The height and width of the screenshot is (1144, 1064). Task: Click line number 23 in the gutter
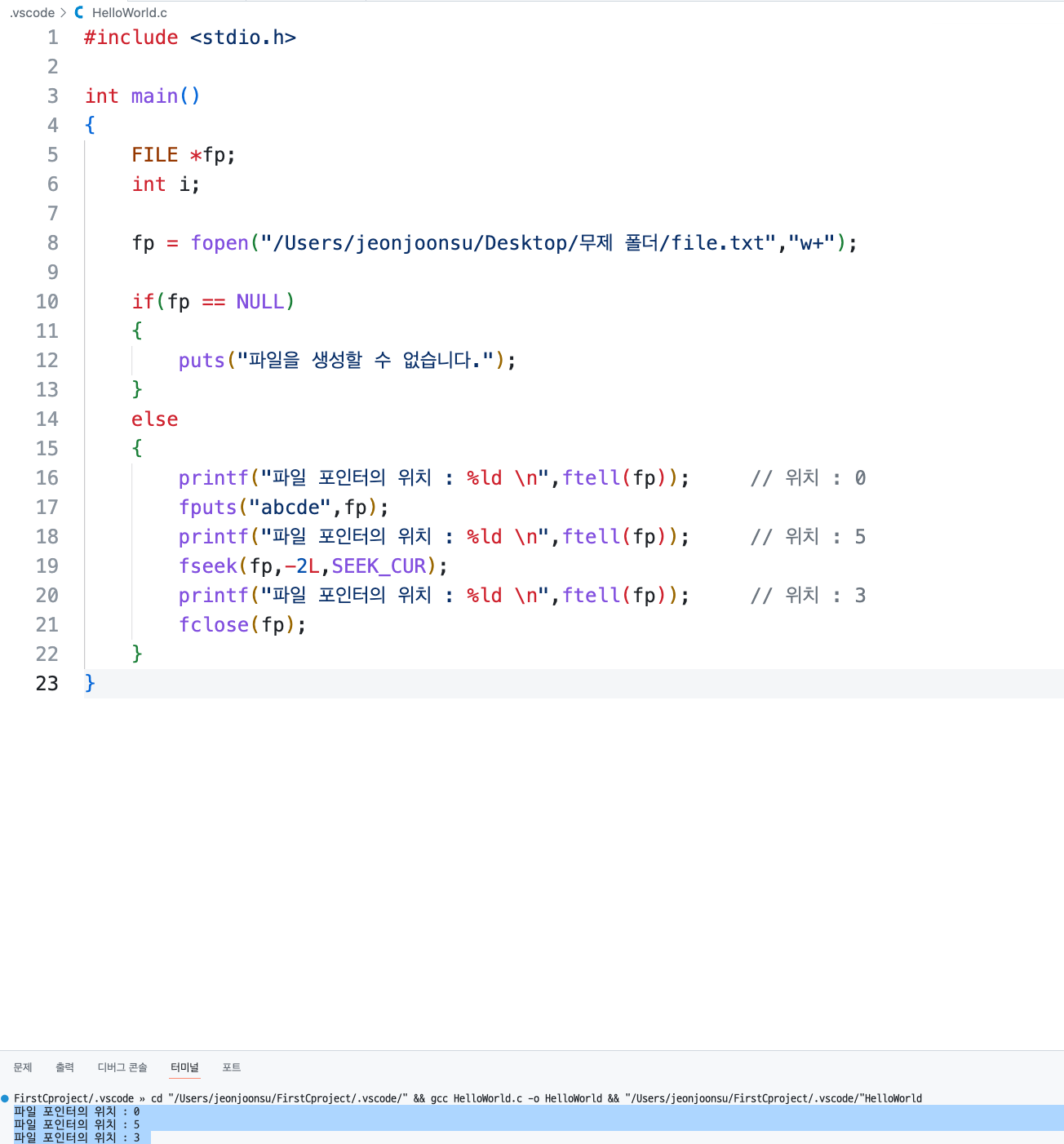tap(47, 684)
